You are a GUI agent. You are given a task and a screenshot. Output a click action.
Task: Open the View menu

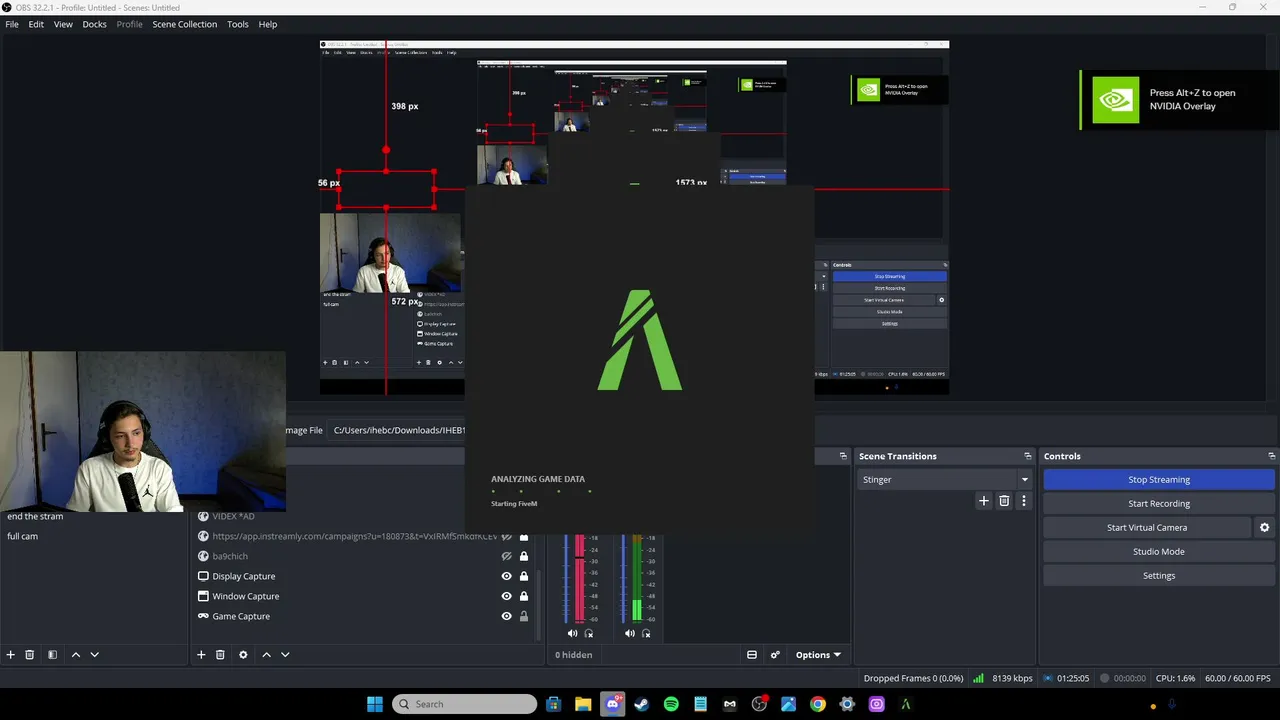tap(63, 24)
